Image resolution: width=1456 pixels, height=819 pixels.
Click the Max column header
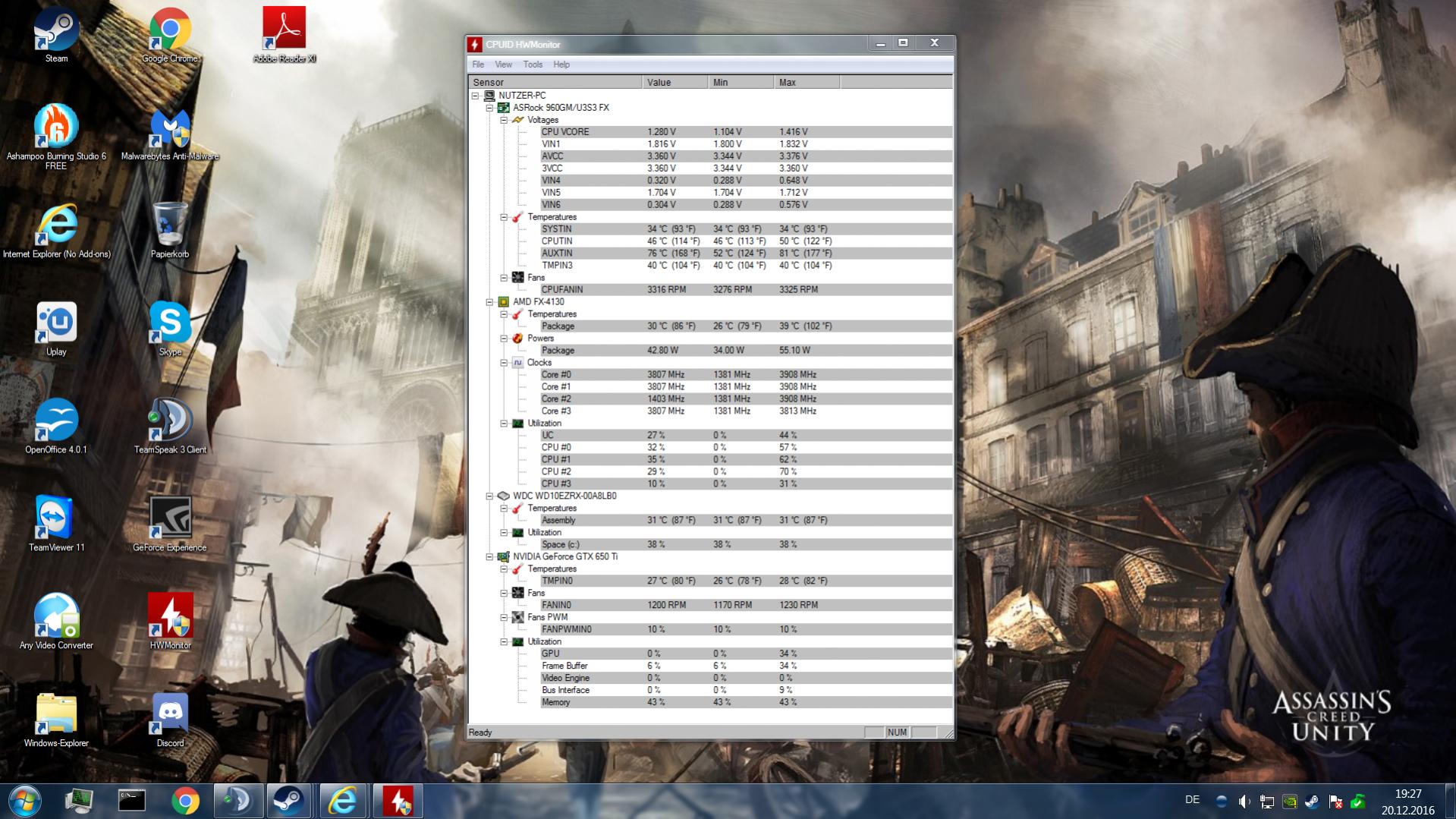[x=807, y=82]
